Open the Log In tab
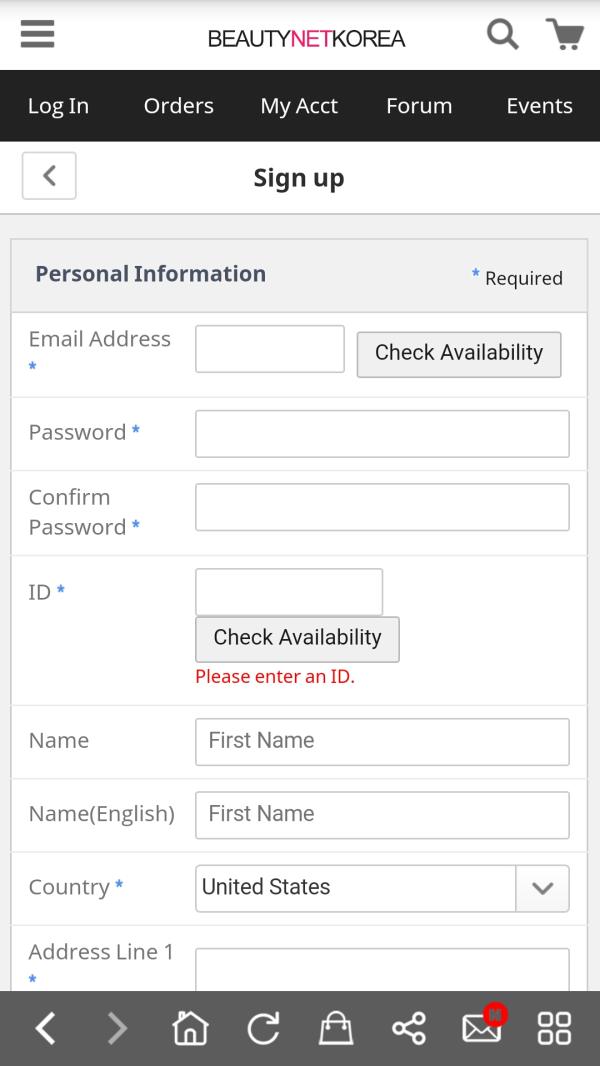 coord(58,106)
